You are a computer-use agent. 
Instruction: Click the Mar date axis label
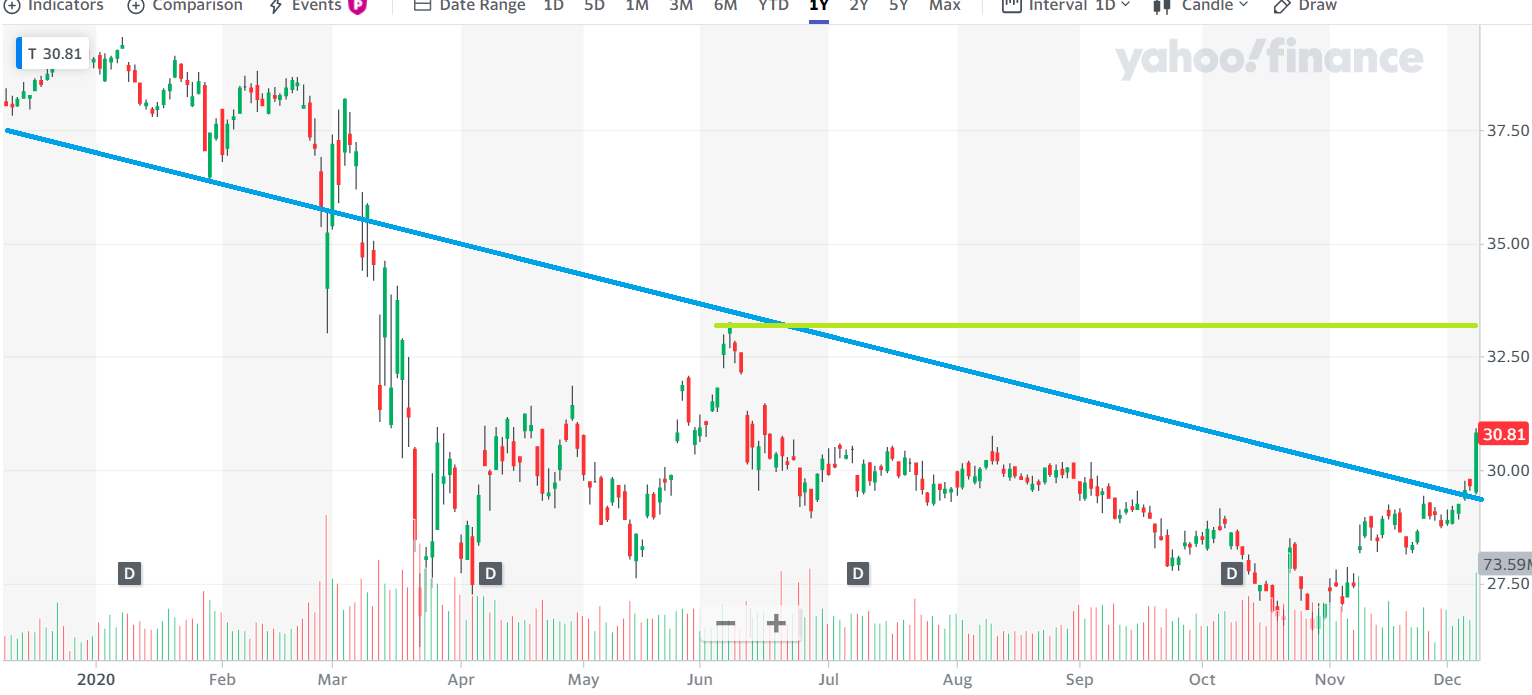click(x=331, y=679)
